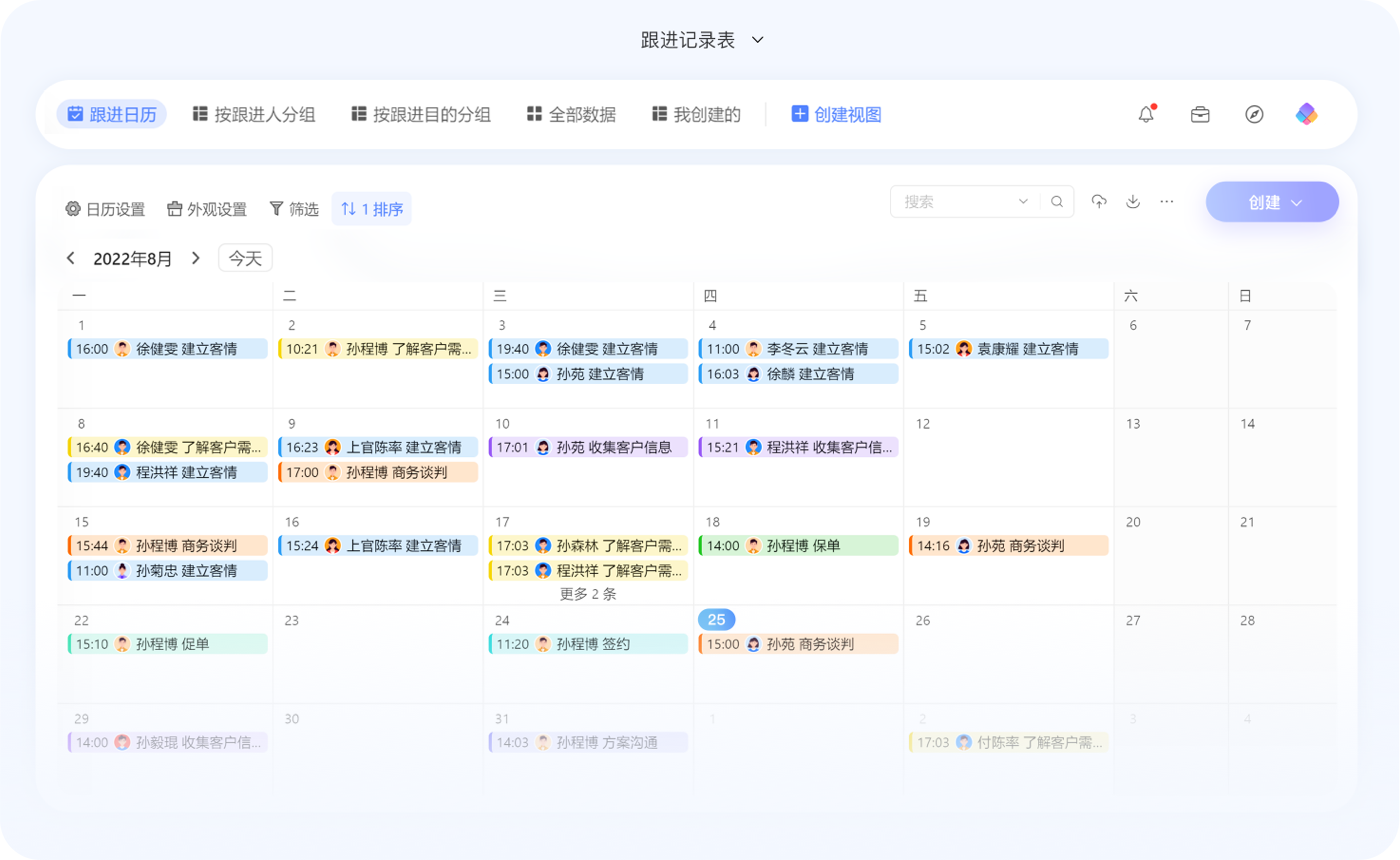
Task: Switch to 全部数据 view tab
Action: pos(571,114)
